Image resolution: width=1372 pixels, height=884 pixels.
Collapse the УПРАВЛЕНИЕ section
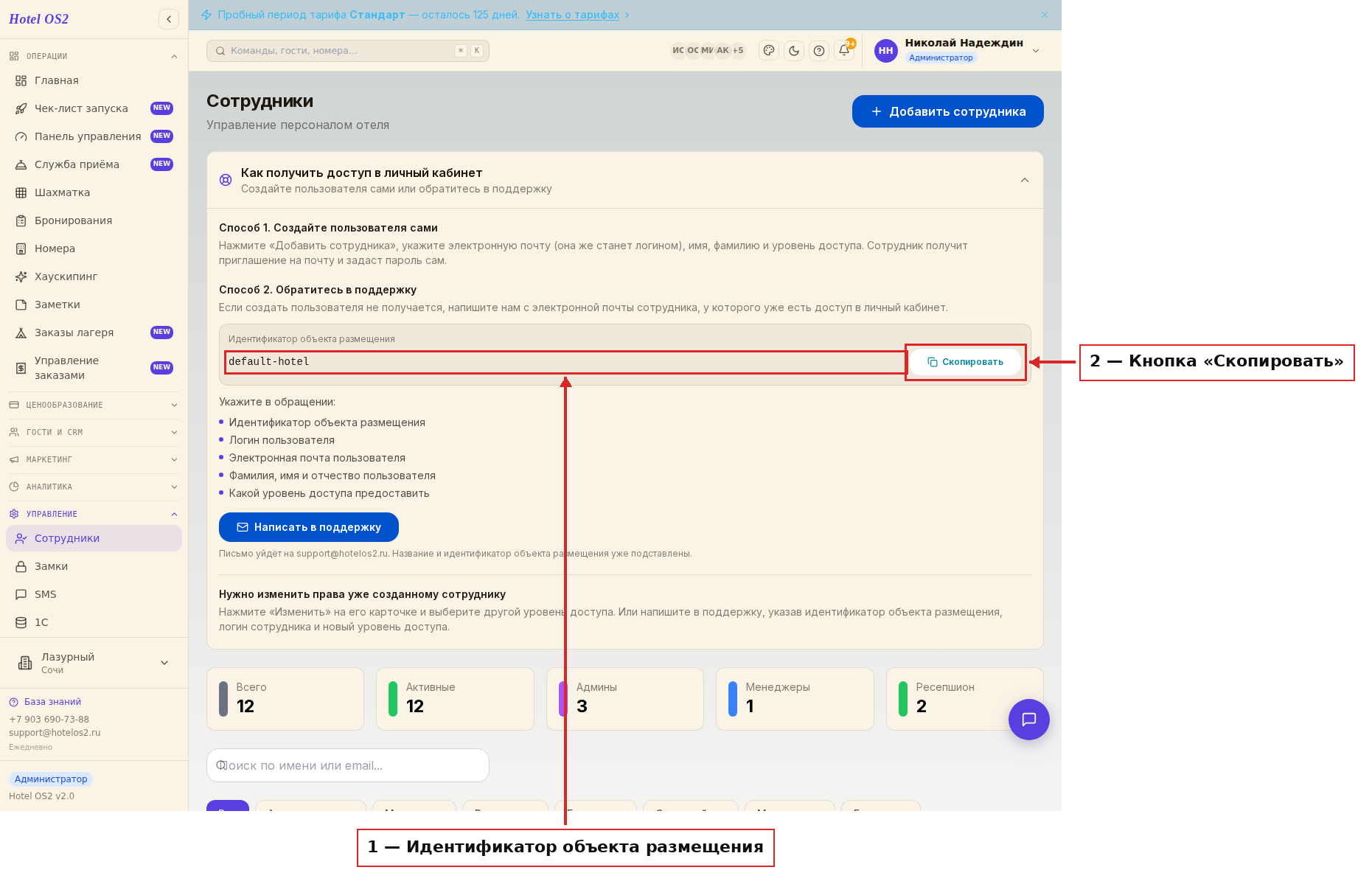point(94,514)
